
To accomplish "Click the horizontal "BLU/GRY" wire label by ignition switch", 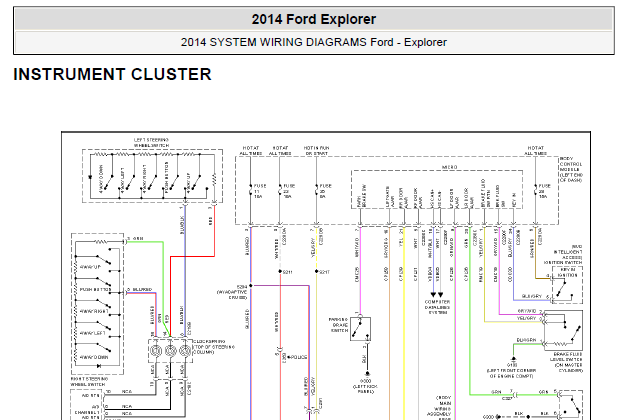I will click(531, 296).
